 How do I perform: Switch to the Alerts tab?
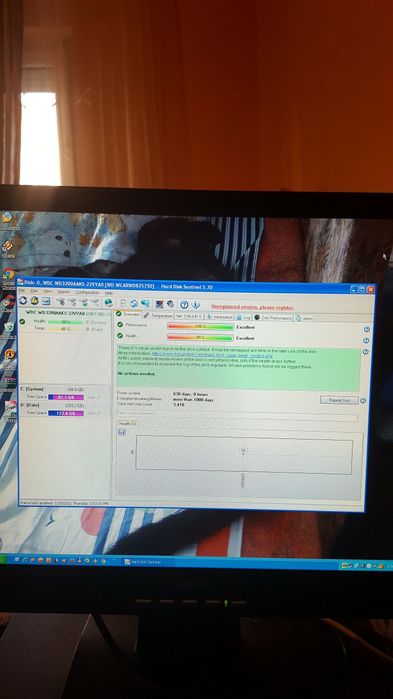[x=304, y=318]
